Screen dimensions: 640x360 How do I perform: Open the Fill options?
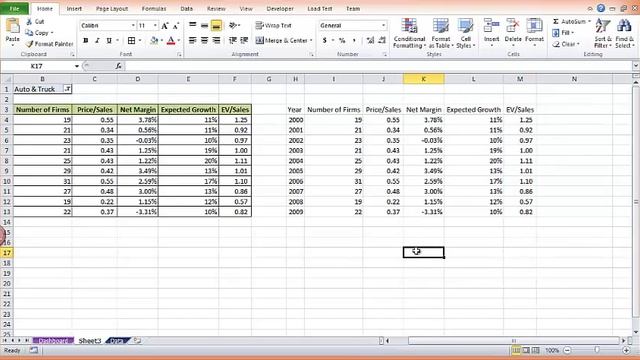pyautogui.click(x=563, y=33)
